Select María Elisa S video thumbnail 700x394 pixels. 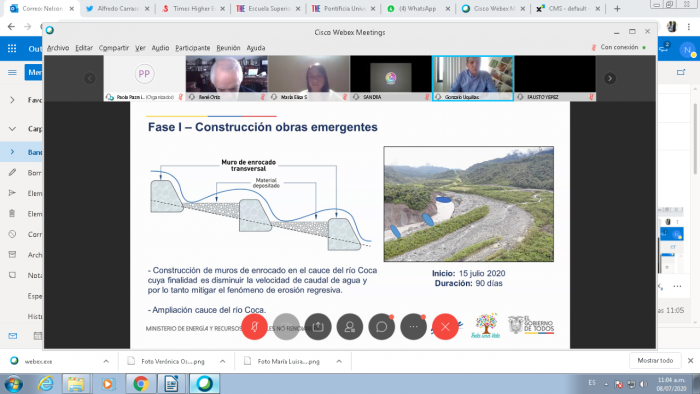click(x=309, y=79)
